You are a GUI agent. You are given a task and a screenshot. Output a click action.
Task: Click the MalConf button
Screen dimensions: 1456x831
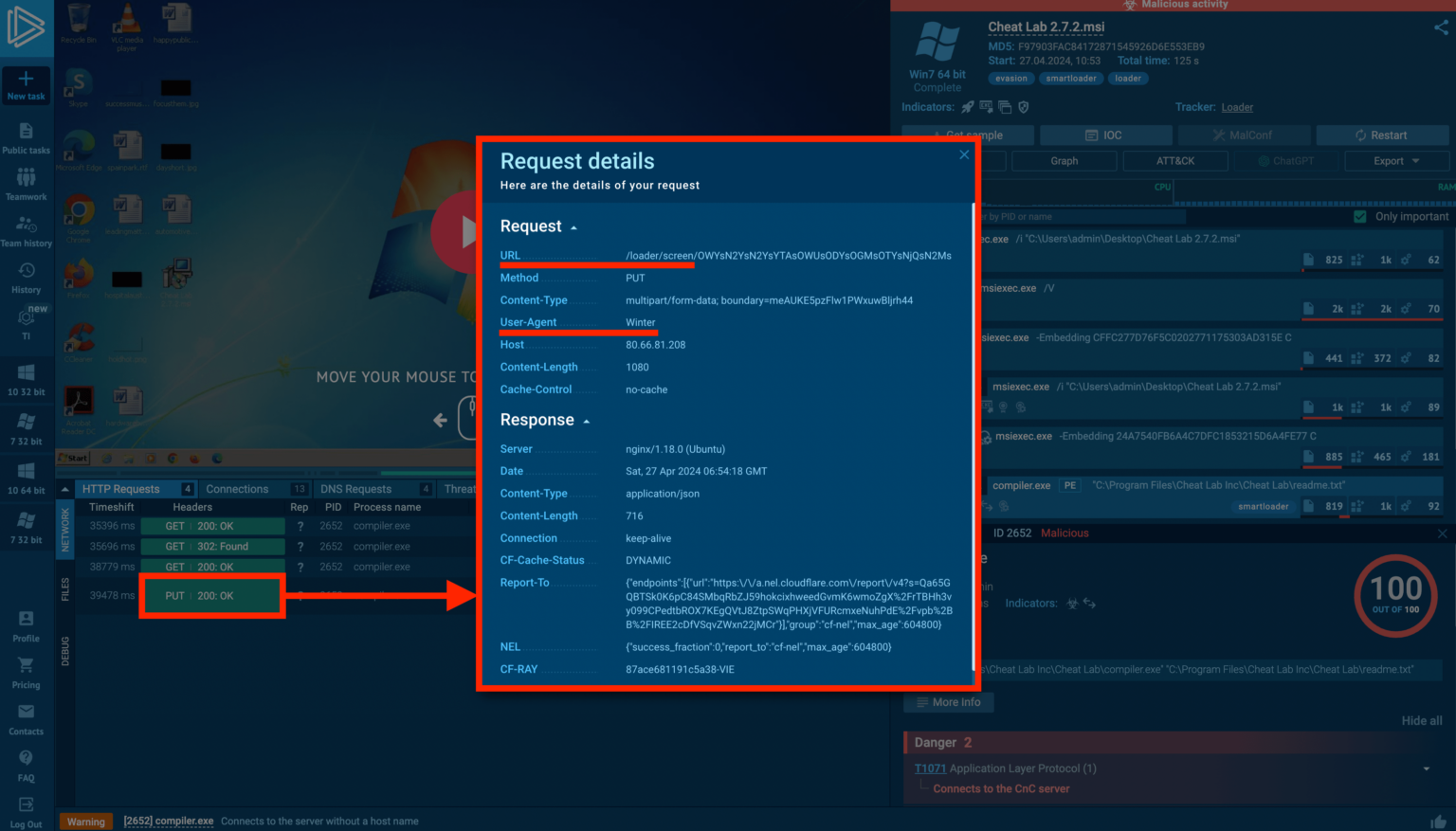[1244, 135]
